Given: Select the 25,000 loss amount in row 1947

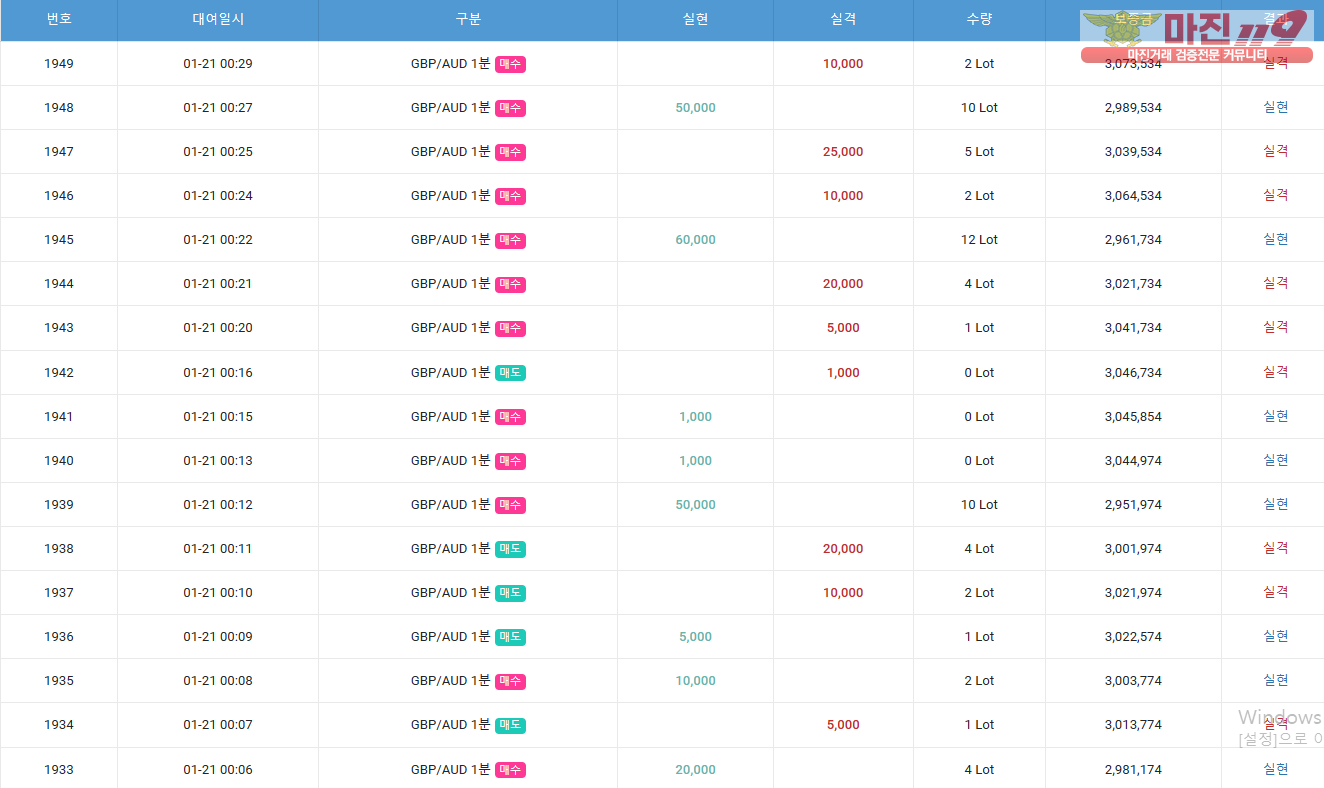Looking at the screenshot, I should pyautogui.click(x=843, y=152).
